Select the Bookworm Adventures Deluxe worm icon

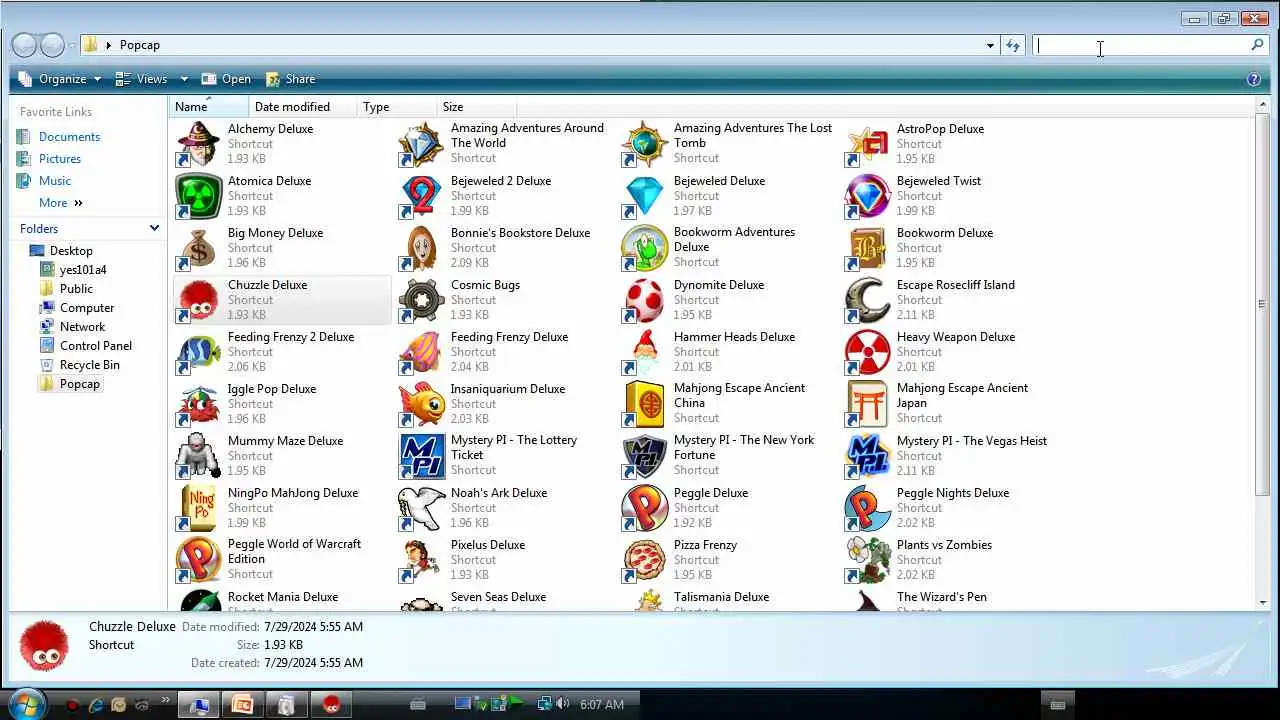point(644,248)
